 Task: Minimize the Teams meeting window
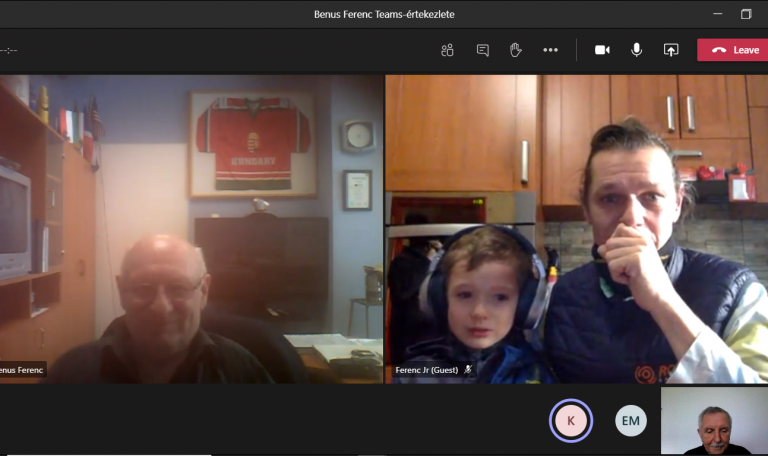[718, 14]
